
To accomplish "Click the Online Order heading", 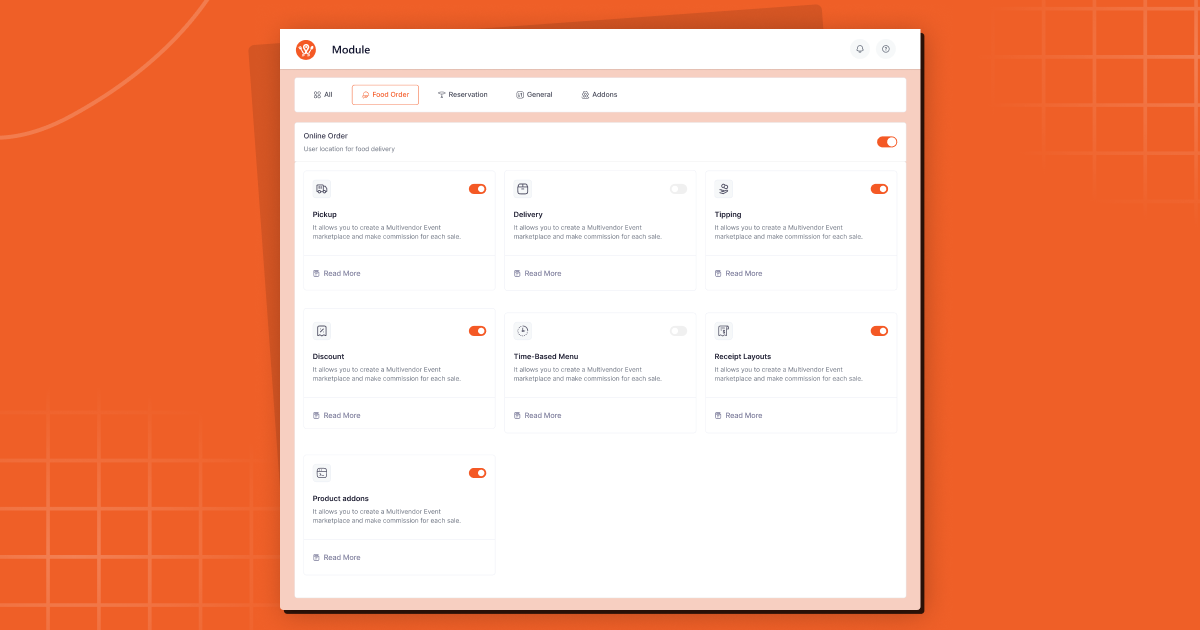I will (326, 136).
